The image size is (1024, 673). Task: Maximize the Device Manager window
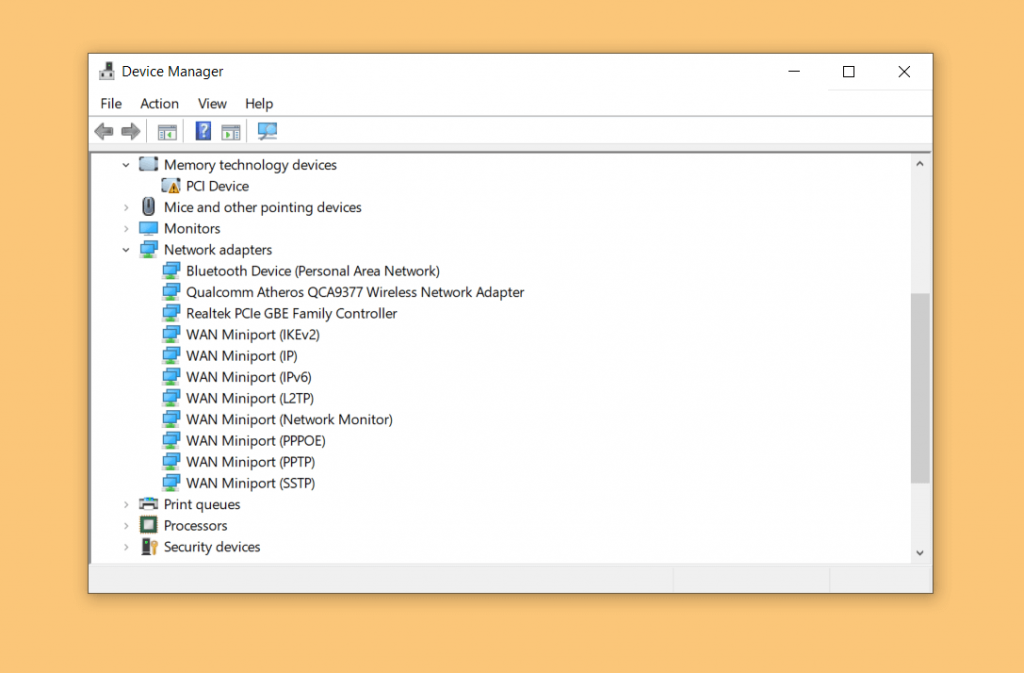pyautogui.click(x=848, y=71)
